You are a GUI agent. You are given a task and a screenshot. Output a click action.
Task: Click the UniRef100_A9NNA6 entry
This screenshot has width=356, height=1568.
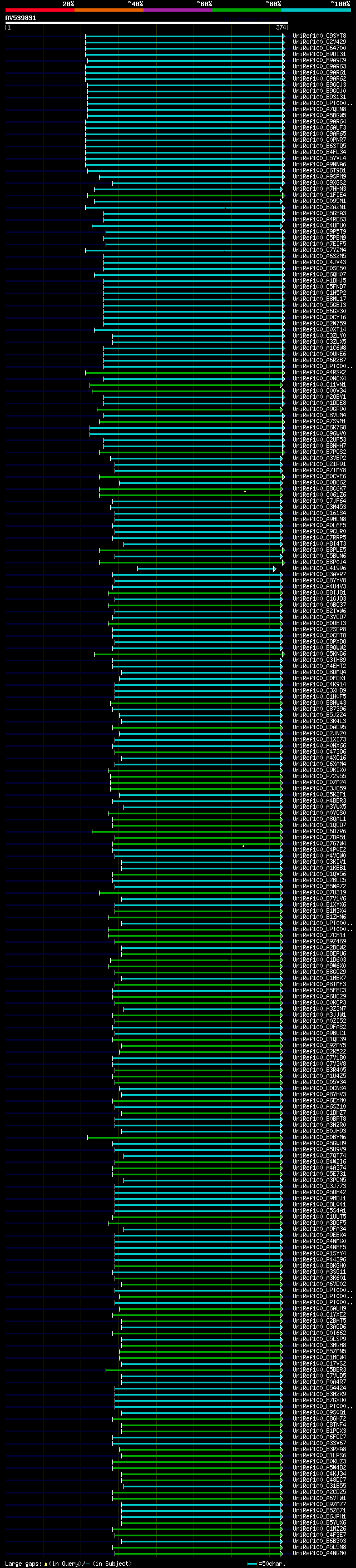[x=319, y=164]
